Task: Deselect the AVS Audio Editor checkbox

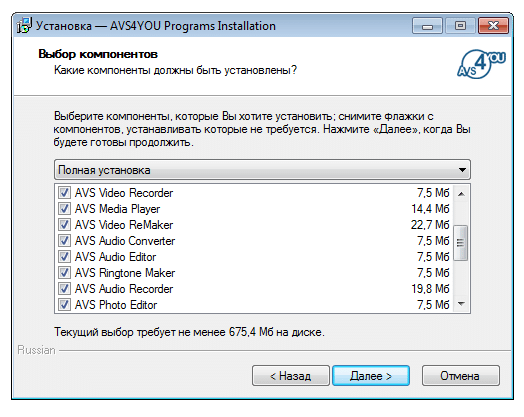Action: 64,257
